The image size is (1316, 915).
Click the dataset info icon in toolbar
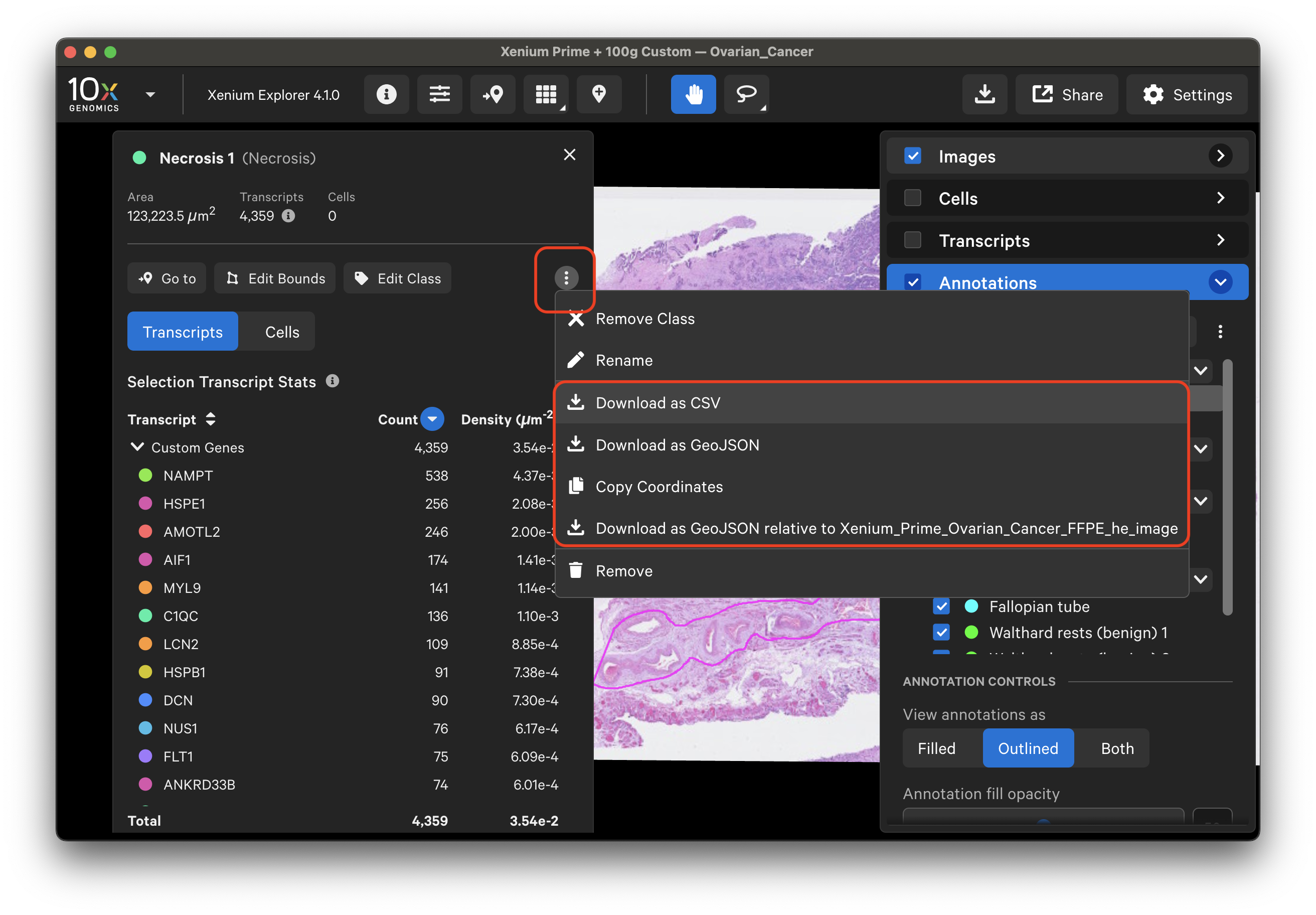[386, 95]
